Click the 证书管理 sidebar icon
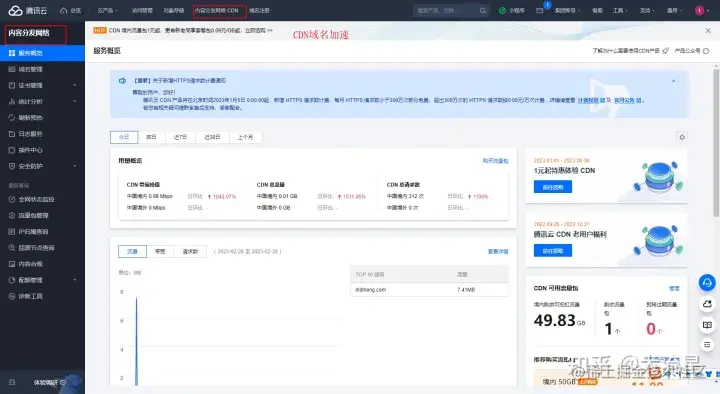The image size is (720, 394). pos(12,85)
